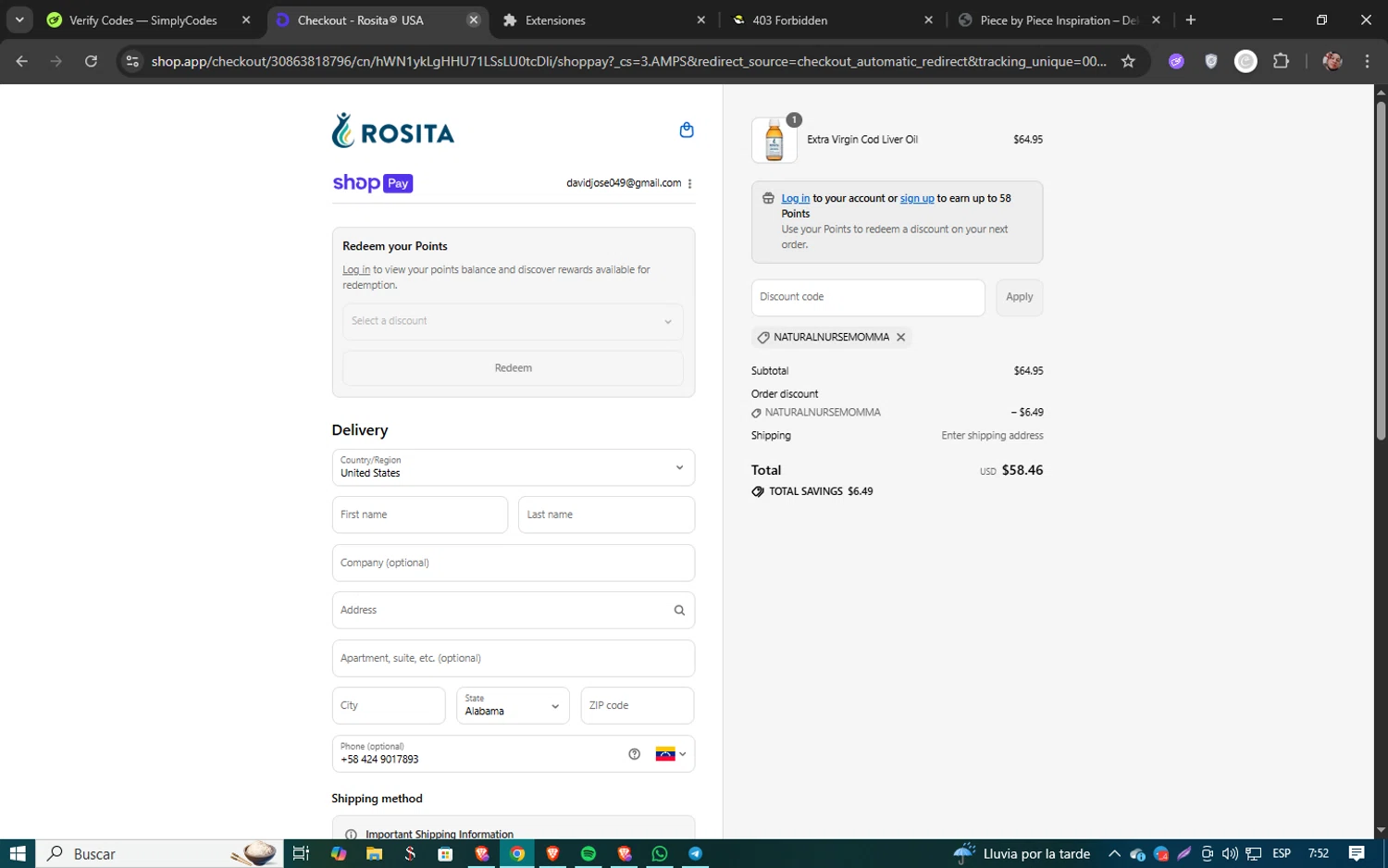The height and width of the screenshot is (868, 1388).
Task: Open the Country/Region dropdown
Action: (x=513, y=467)
